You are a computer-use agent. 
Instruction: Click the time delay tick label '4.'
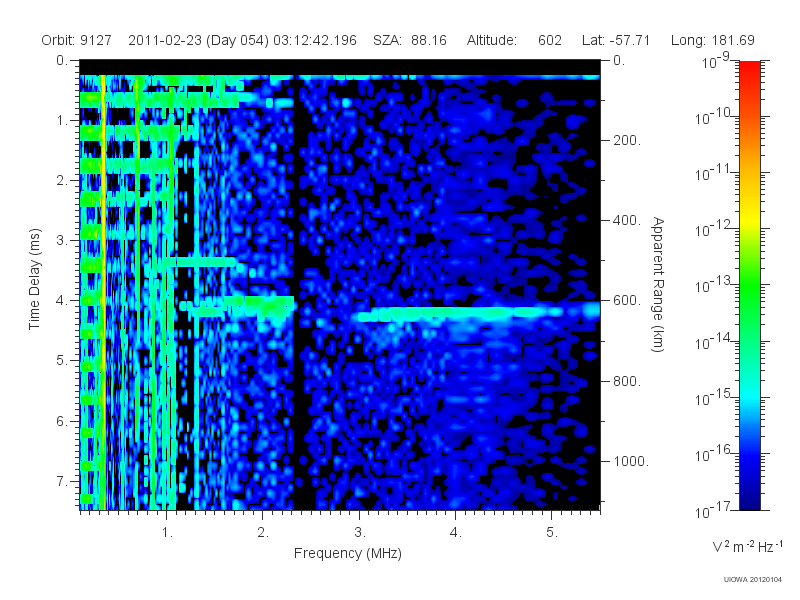click(62, 301)
